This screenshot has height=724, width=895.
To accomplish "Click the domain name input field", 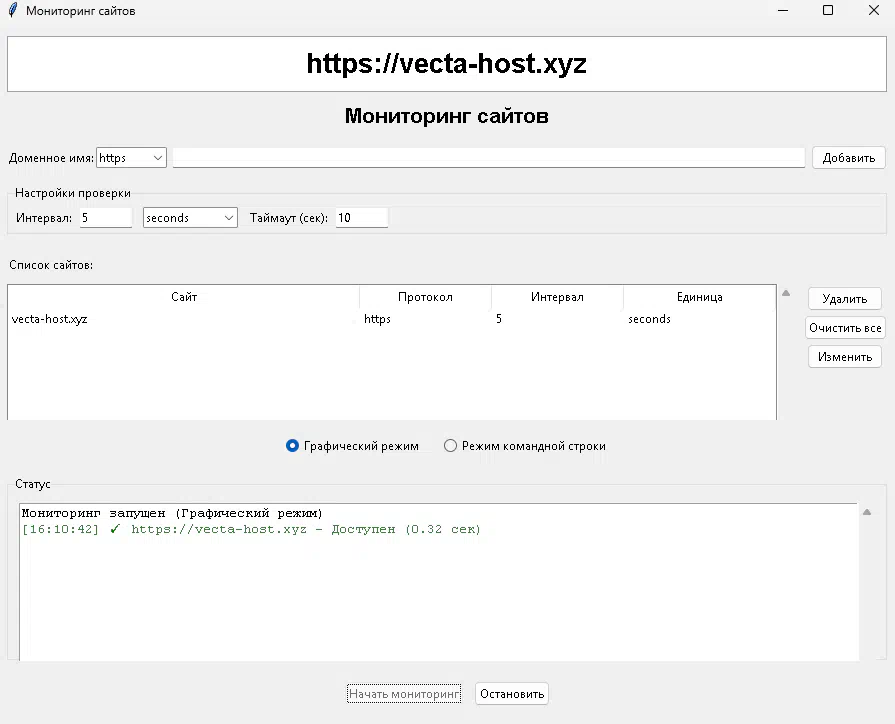I will 488,158.
